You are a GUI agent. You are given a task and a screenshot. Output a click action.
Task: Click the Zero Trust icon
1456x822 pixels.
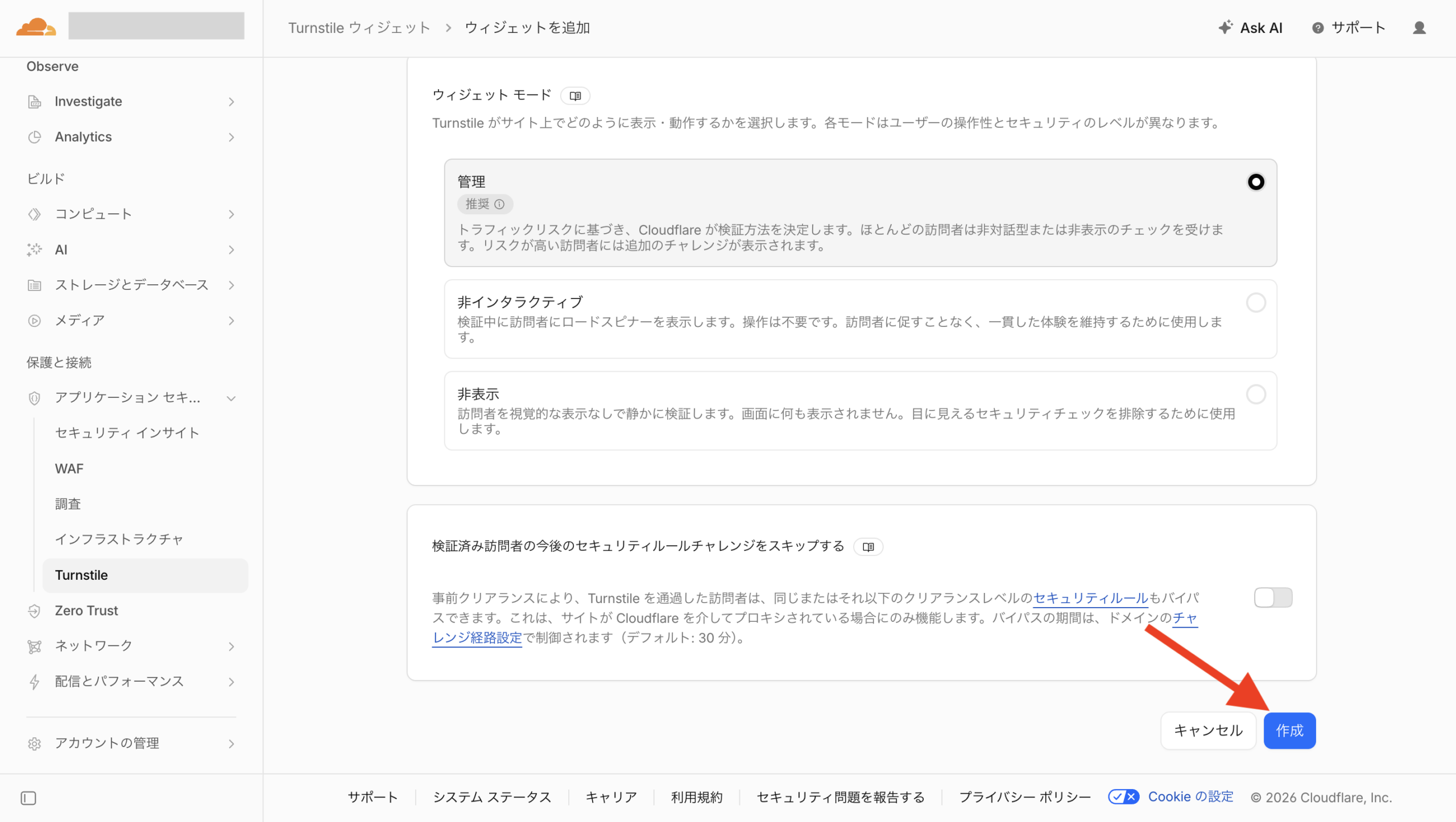pyautogui.click(x=35, y=611)
